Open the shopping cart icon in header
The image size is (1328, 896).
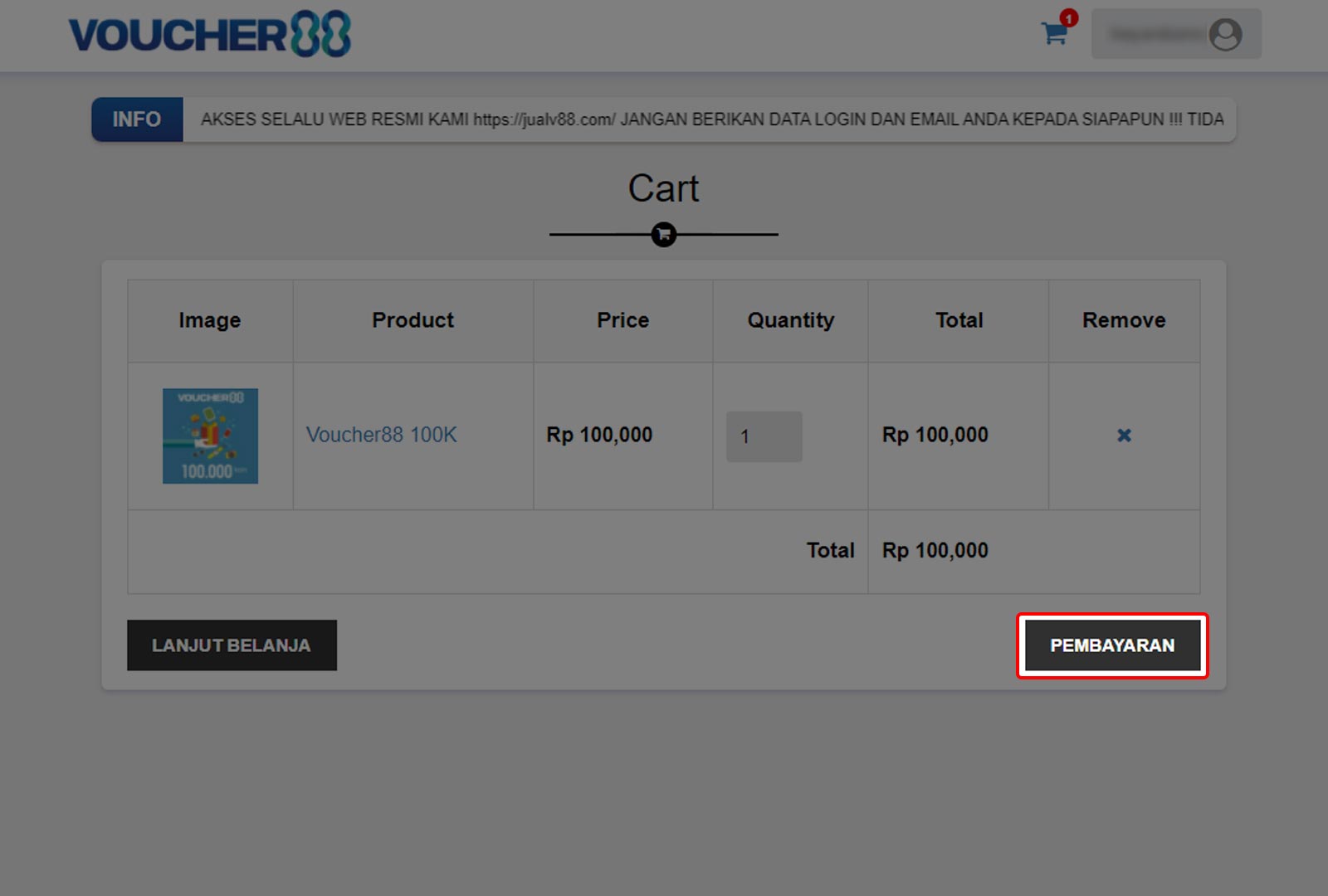coord(1053,35)
